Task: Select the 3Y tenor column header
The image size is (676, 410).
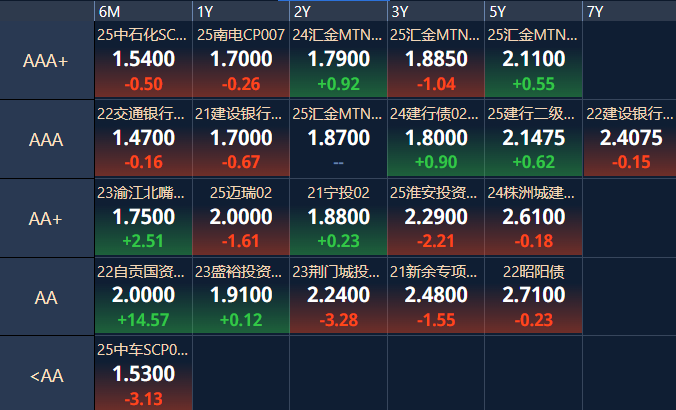Action: 436,11
